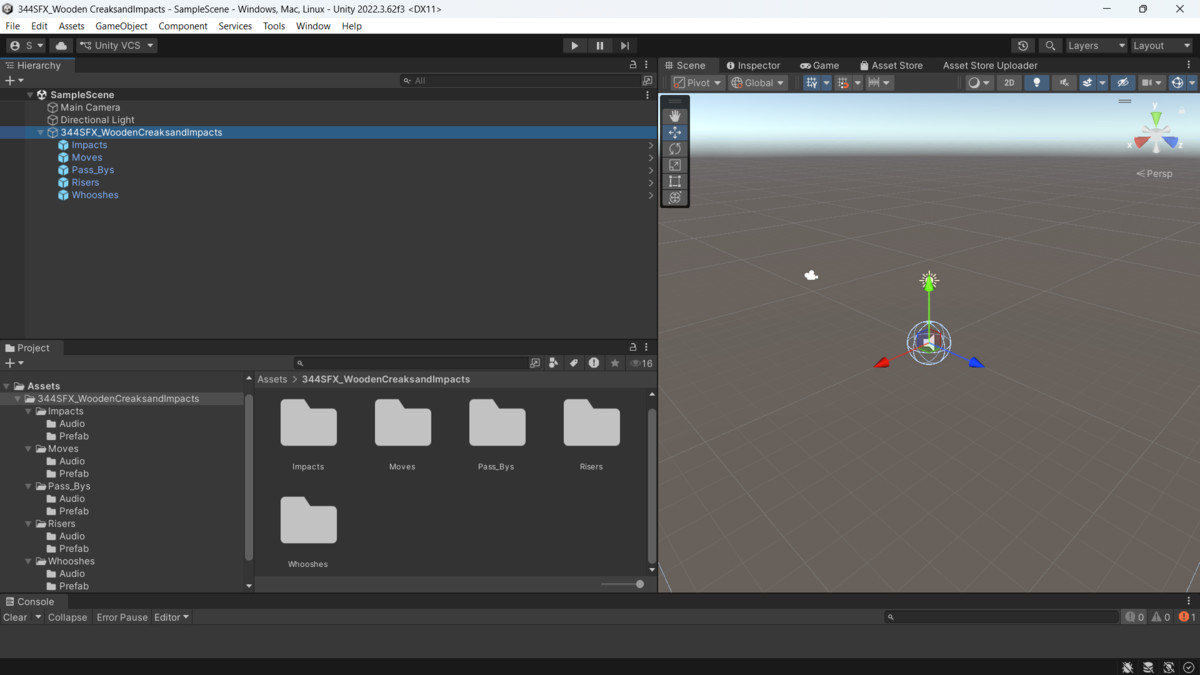
Task: Select the Move tool in scene toolbar
Action: 675,132
